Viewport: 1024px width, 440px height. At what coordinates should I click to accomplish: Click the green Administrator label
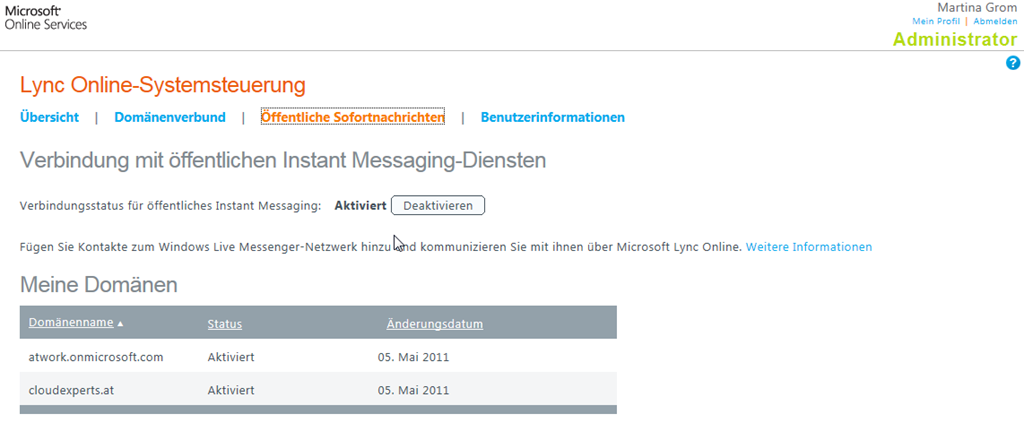tap(954, 40)
